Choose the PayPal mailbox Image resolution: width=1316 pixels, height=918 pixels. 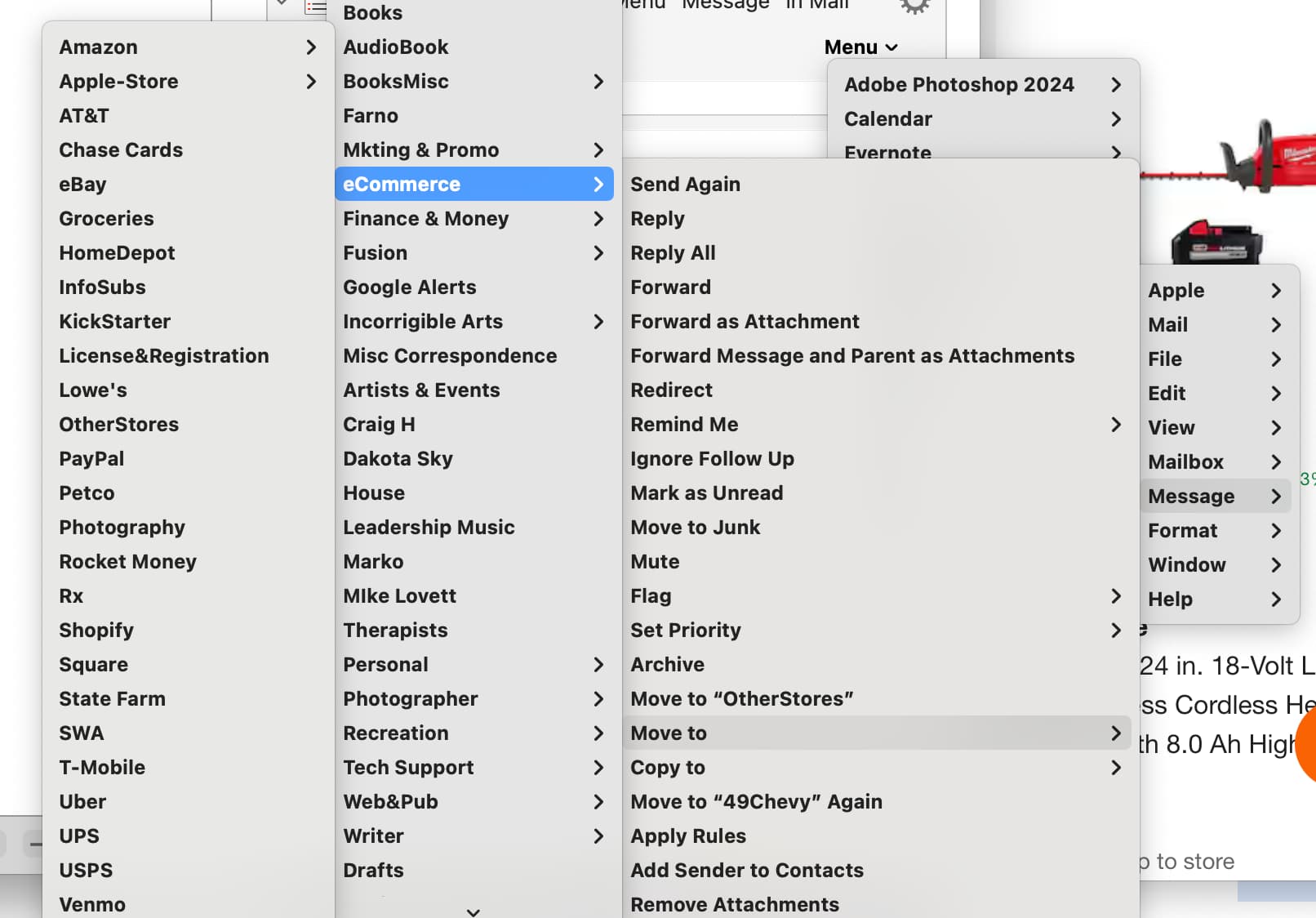pos(188,459)
